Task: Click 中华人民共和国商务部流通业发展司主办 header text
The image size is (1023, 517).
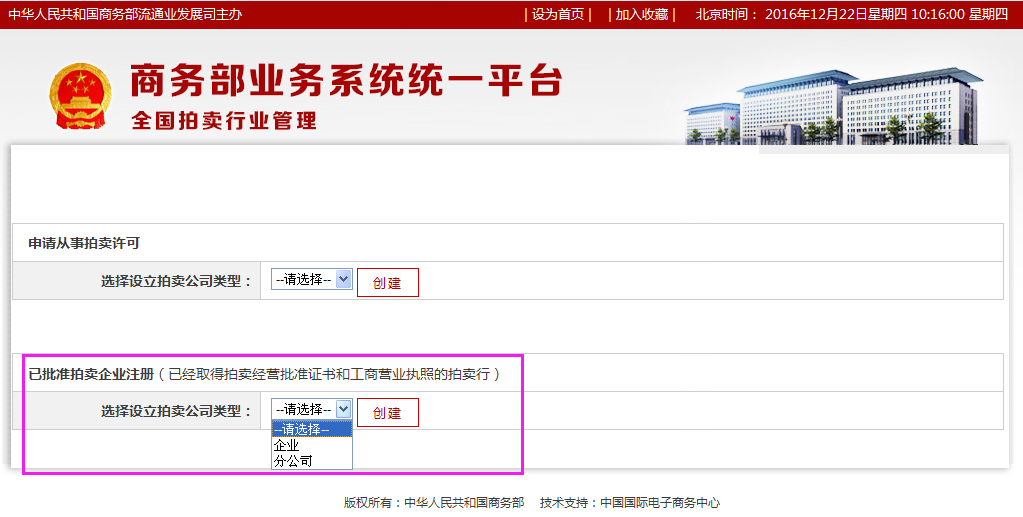Action: pos(125,14)
